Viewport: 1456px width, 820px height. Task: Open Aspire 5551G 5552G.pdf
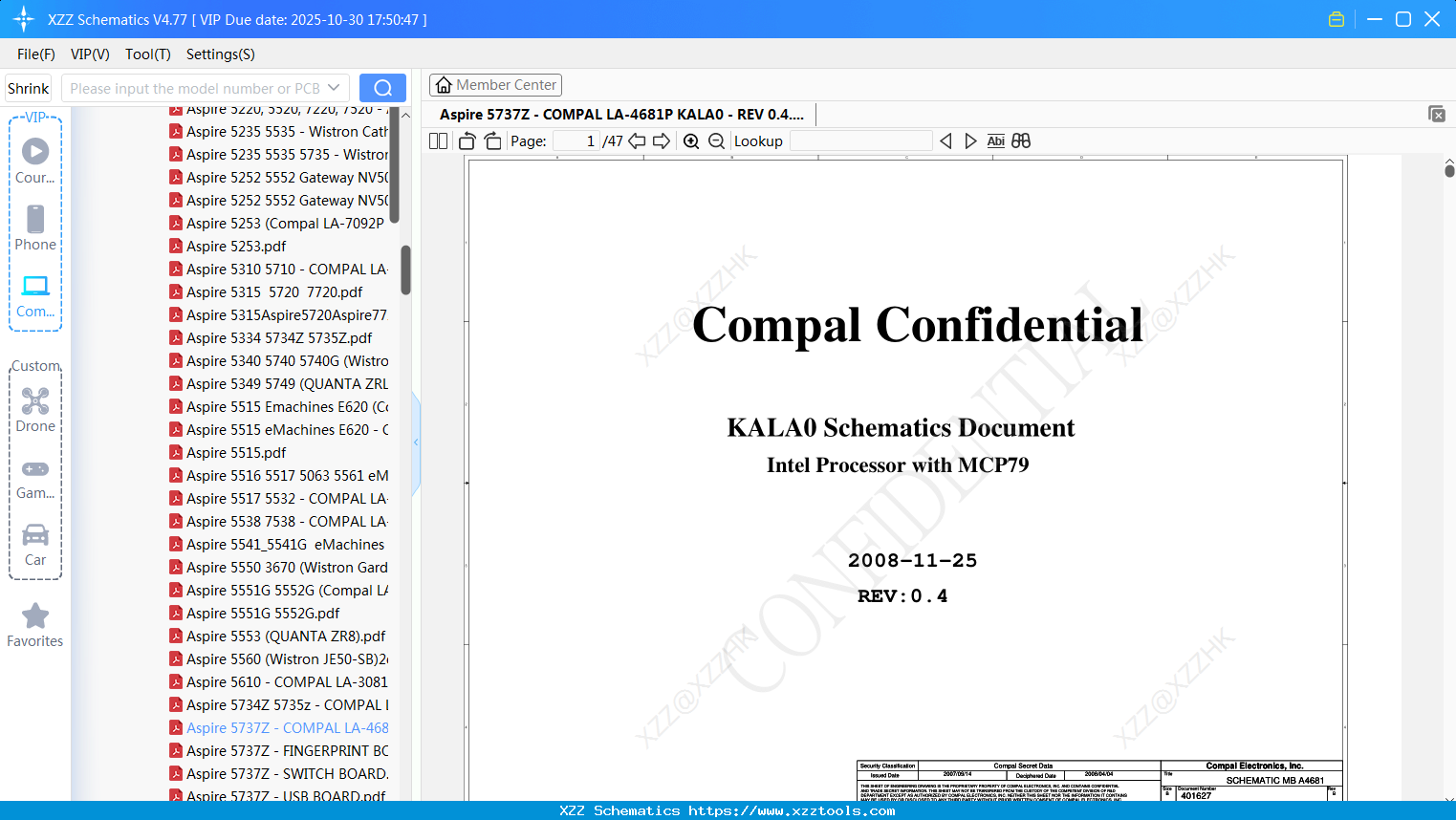coord(263,614)
